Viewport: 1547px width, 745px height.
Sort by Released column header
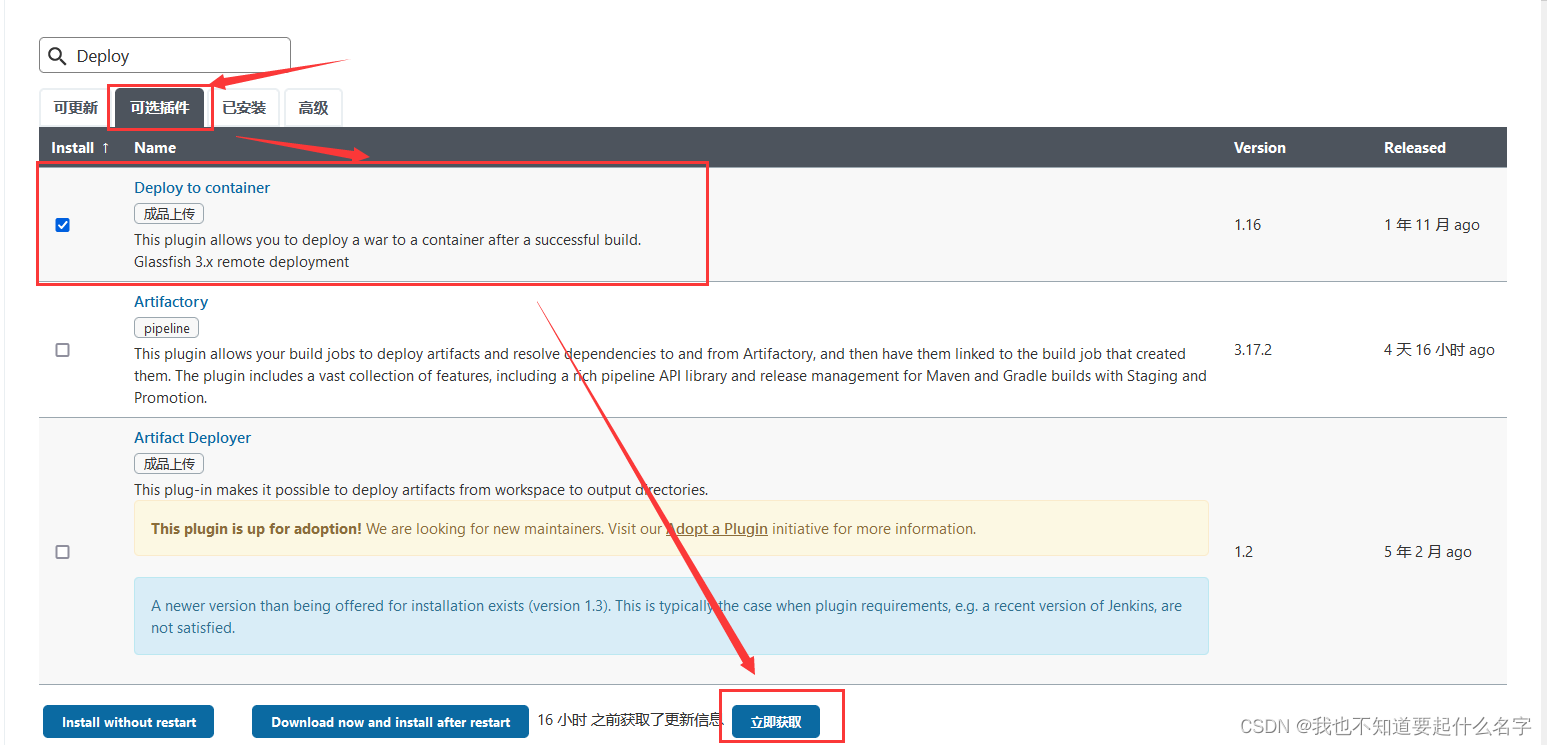point(1414,148)
